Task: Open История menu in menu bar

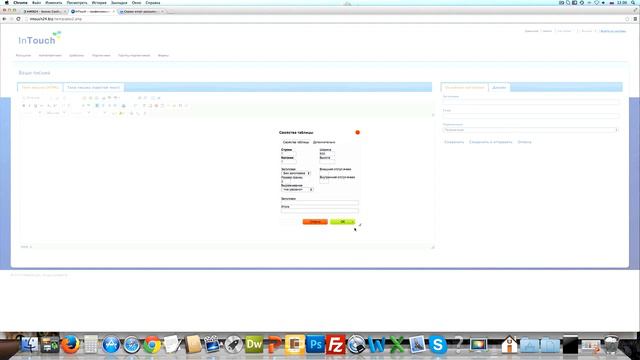Action: pyautogui.click(x=99, y=2)
